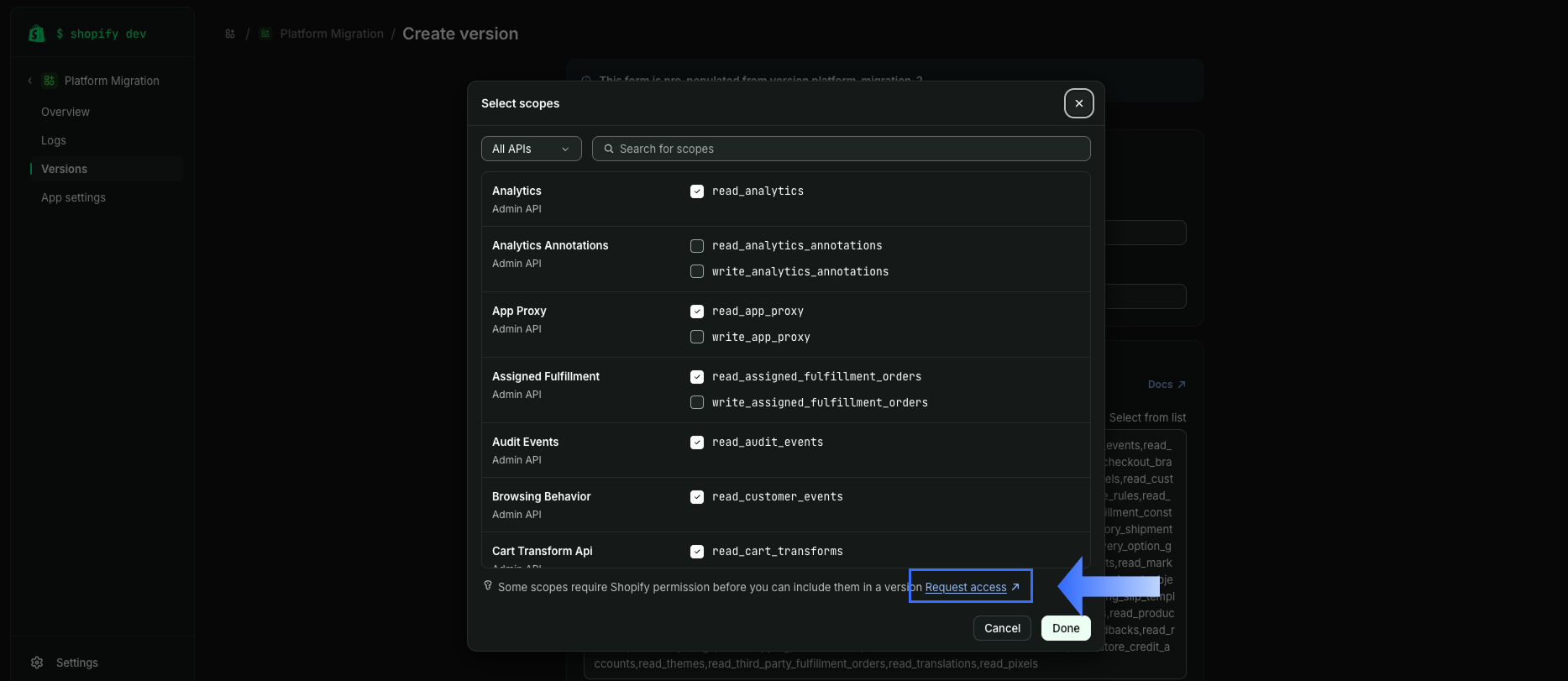Viewport: 1568px width, 681px height.
Task: Uncheck read_customer_events scope
Action: (x=697, y=497)
